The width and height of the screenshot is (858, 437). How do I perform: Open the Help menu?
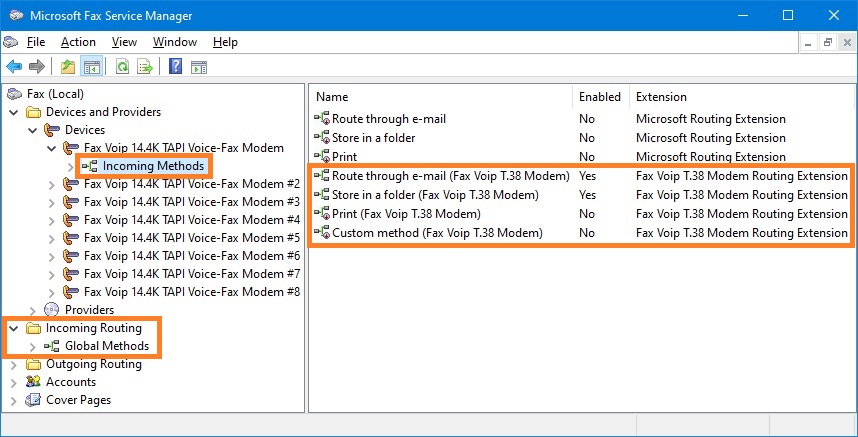click(225, 42)
